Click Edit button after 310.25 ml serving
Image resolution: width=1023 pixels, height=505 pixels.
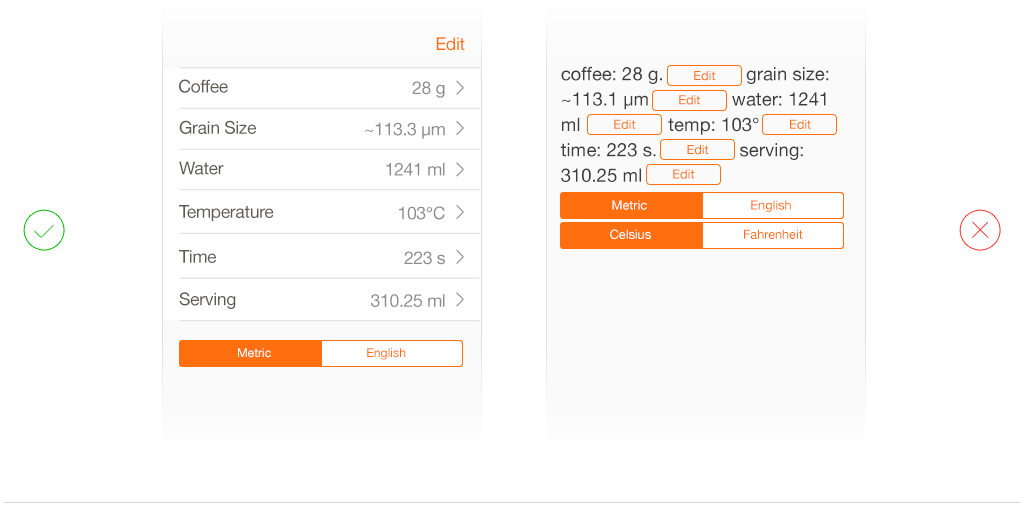click(x=683, y=175)
